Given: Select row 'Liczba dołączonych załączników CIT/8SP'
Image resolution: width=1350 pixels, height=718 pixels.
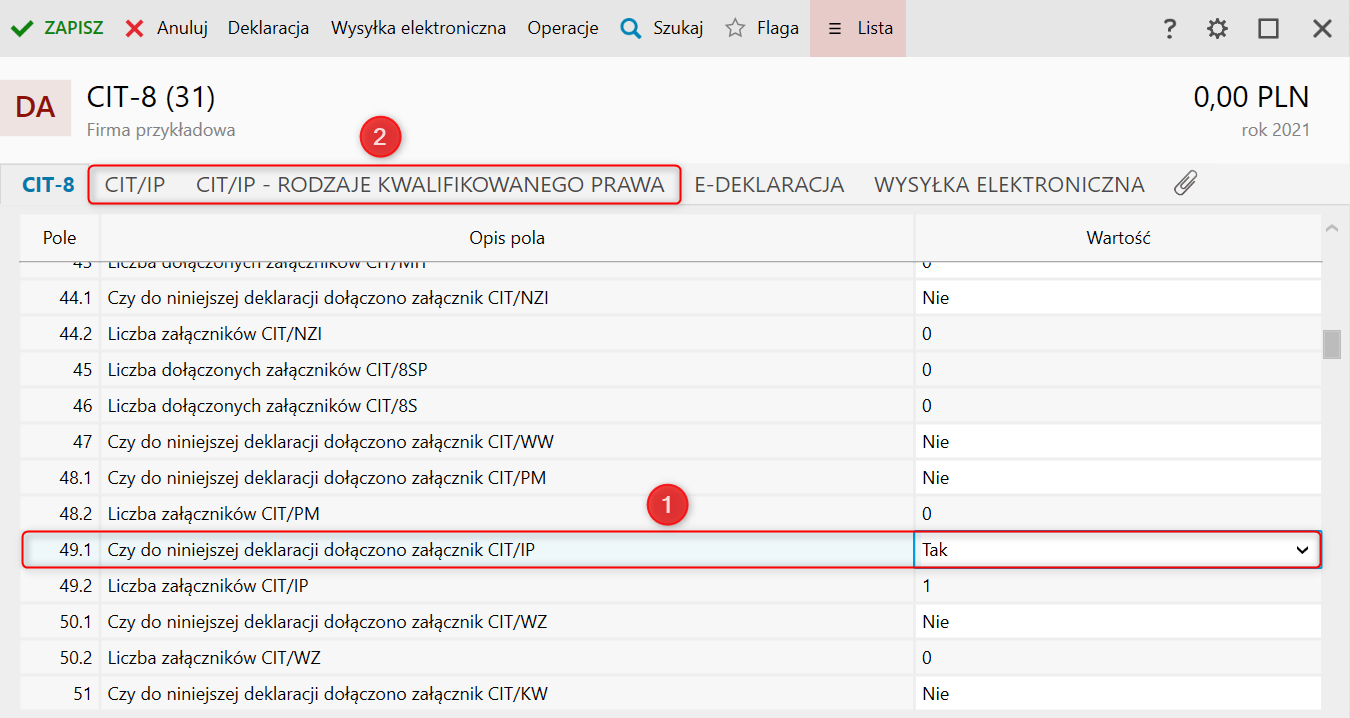Looking at the screenshot, I should coord(671,370).
